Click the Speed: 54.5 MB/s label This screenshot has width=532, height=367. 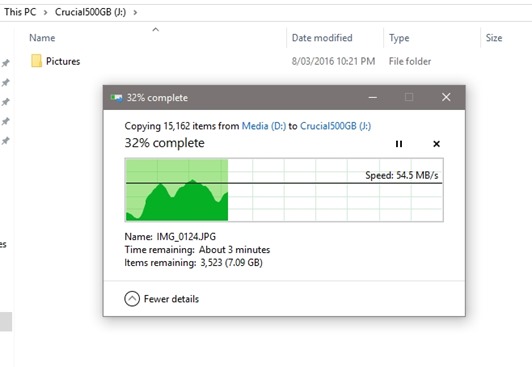pyautogui.click(x=402, y=175)
